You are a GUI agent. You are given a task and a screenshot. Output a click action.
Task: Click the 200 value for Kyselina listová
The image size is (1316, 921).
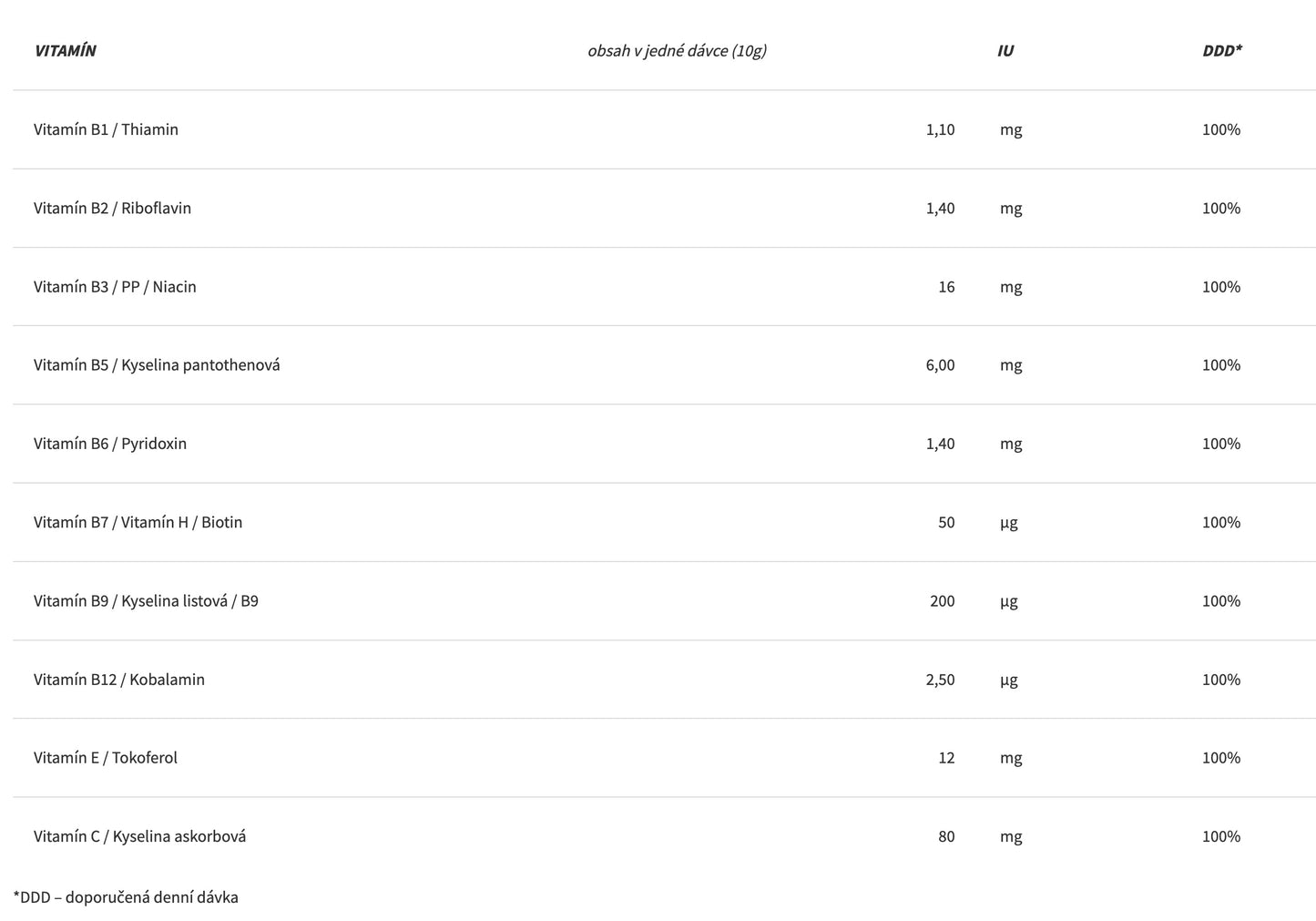[x=942, y=601]
